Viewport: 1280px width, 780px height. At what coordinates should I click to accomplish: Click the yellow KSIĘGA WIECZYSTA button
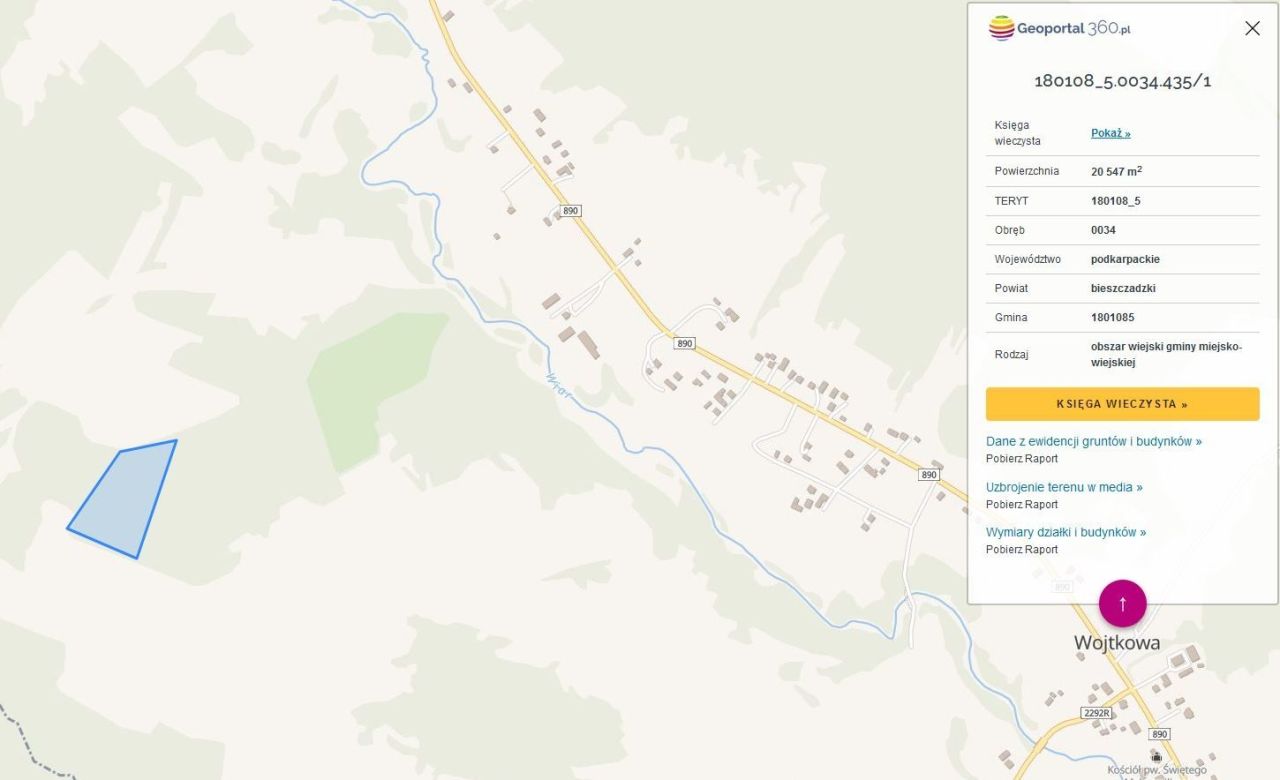tap(1122, 404)
